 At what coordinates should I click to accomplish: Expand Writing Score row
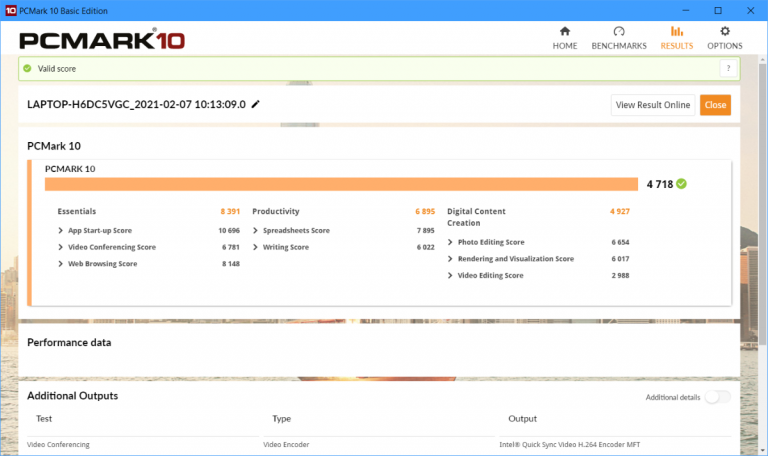coord(256,247)
